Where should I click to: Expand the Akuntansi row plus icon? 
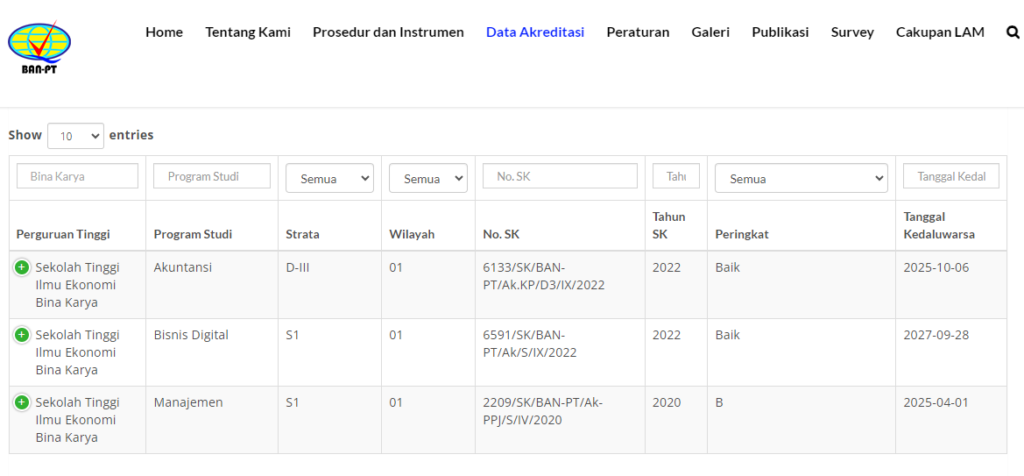22,267
